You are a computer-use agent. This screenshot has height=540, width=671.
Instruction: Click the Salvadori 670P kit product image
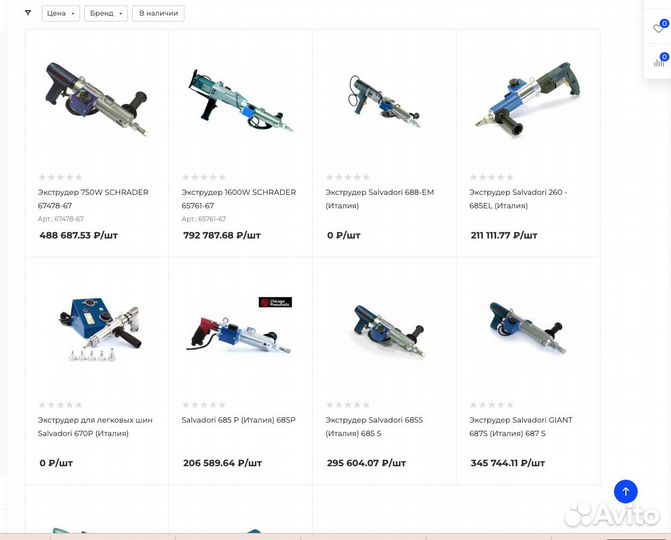[x=100, y=329]
